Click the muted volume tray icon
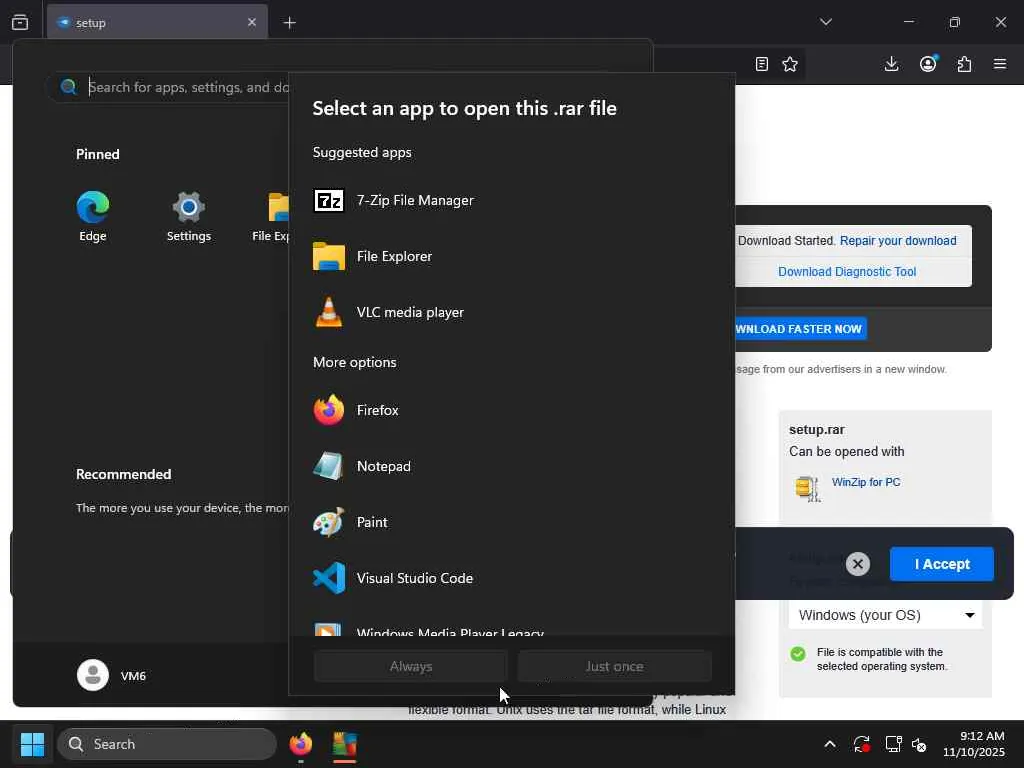The height and width of the screenshot is (768, 1024). coord(919,744)
